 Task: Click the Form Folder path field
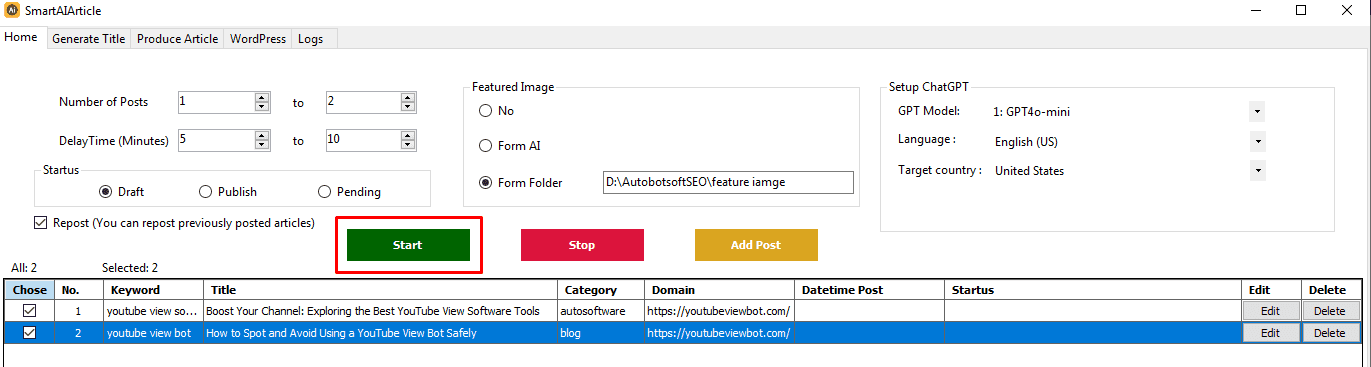click(x=728, y=182)
